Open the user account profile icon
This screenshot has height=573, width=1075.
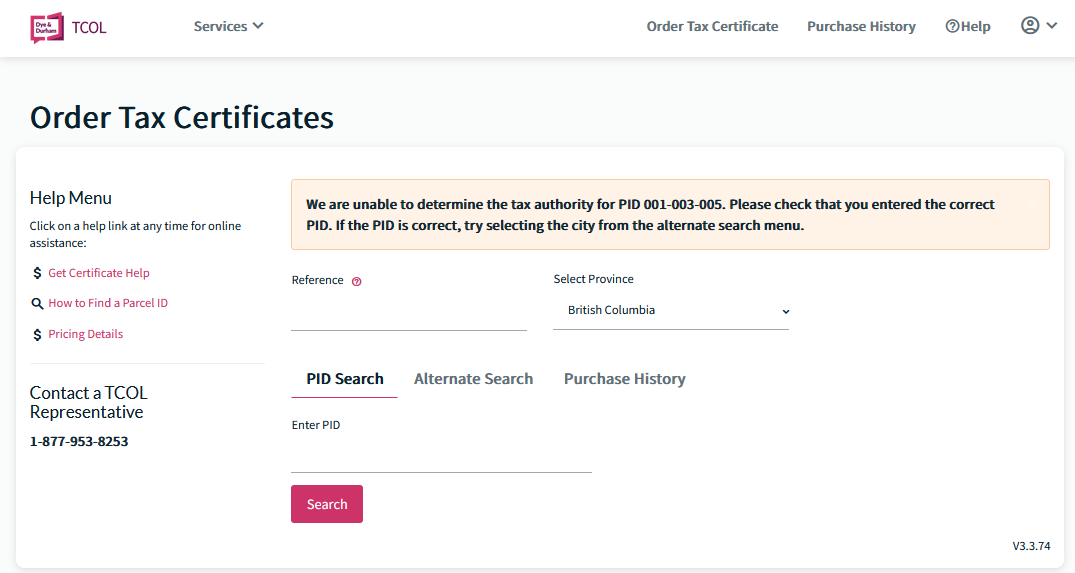pyautogui.click(x=1030, y=26)
